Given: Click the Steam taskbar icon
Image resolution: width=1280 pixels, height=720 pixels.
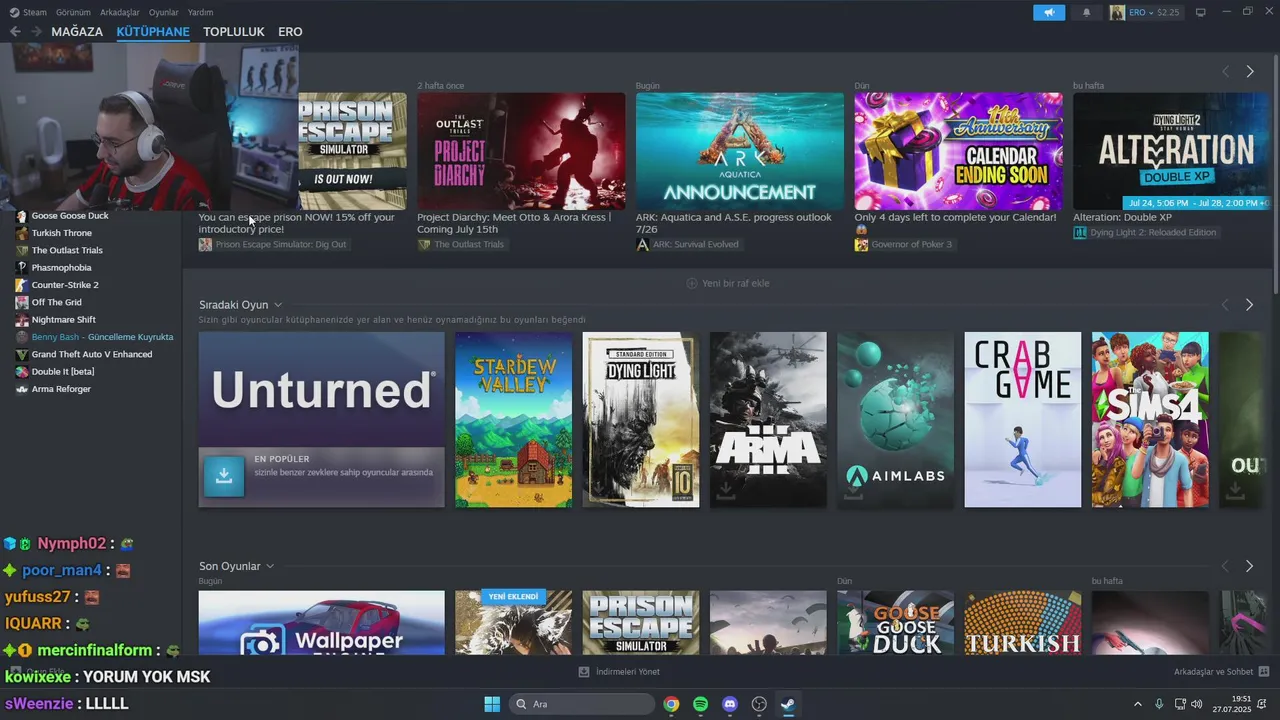Looking at the screenshot, I should pyautogui.click(x=788, y=704).
